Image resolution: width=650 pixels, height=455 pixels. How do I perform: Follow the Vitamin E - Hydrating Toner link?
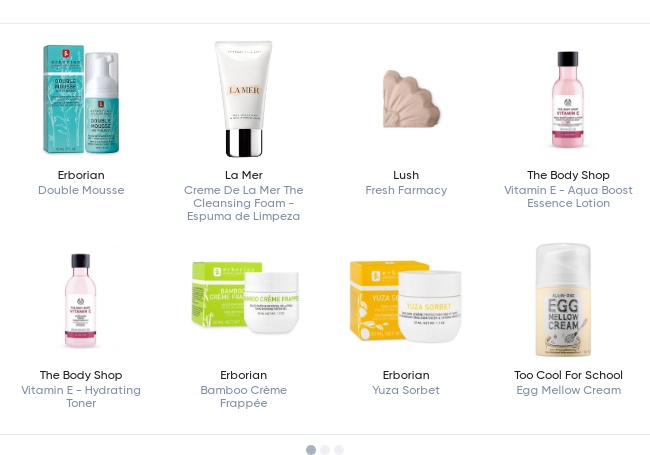81,397
